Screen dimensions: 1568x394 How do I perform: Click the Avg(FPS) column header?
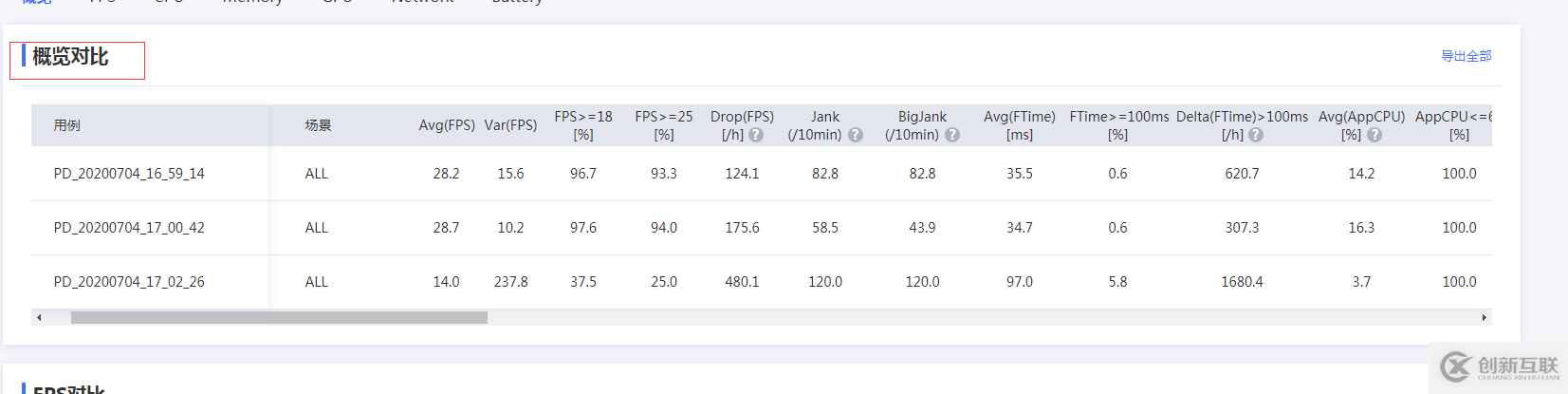click(x=447, y=125)
